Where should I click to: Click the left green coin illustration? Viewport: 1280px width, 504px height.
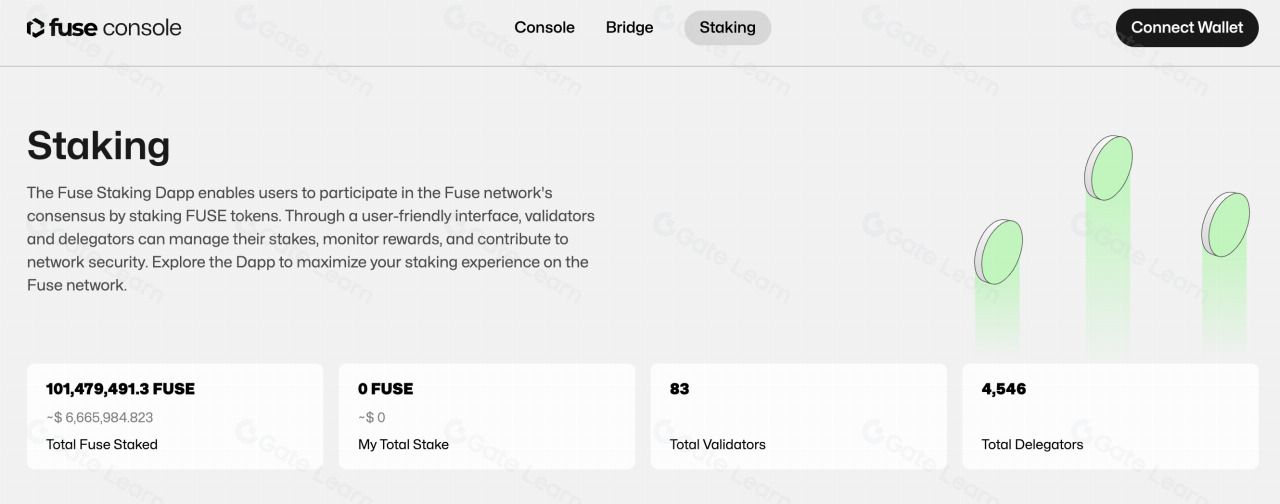click(999, 251)
